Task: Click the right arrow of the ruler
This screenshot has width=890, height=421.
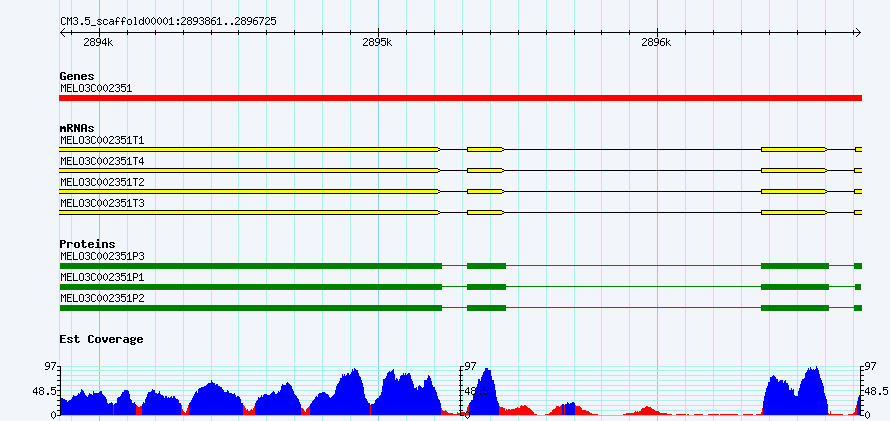Action: pyautogui.click(x=858, y=32)
